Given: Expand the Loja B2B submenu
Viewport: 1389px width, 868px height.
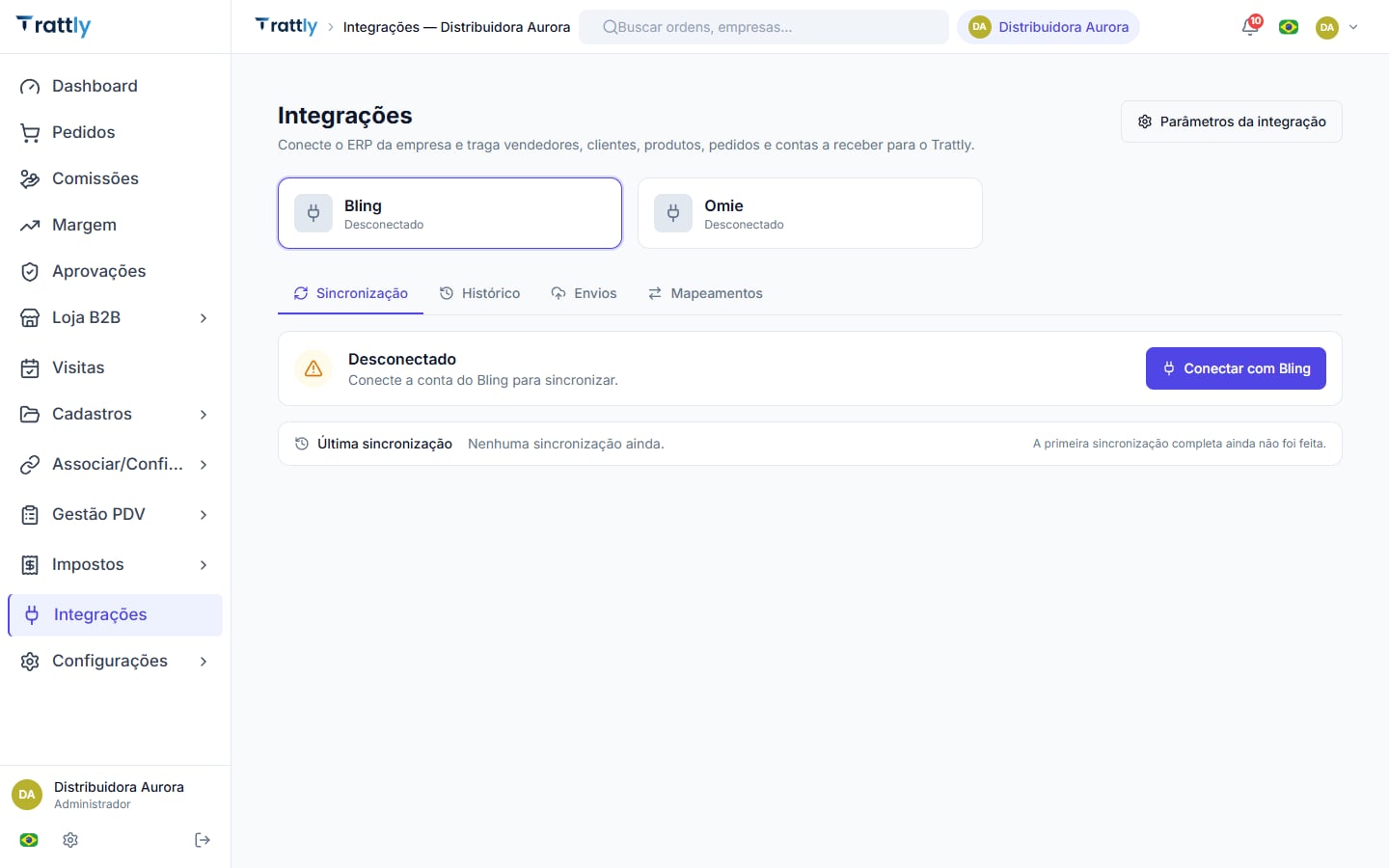Looking at the screenshot, I should click(204, 318).
